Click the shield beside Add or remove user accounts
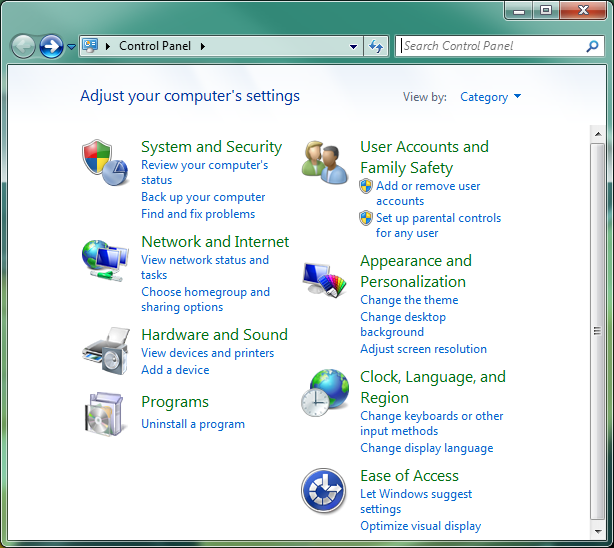 pos(366,186)
